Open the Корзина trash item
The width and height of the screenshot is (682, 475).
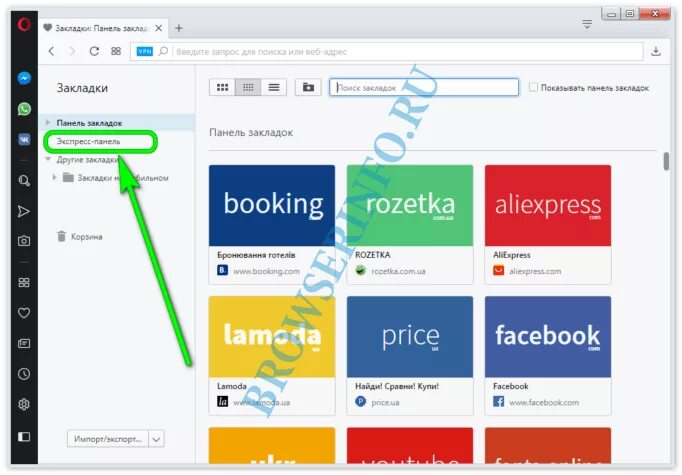[x=80, y=237]
